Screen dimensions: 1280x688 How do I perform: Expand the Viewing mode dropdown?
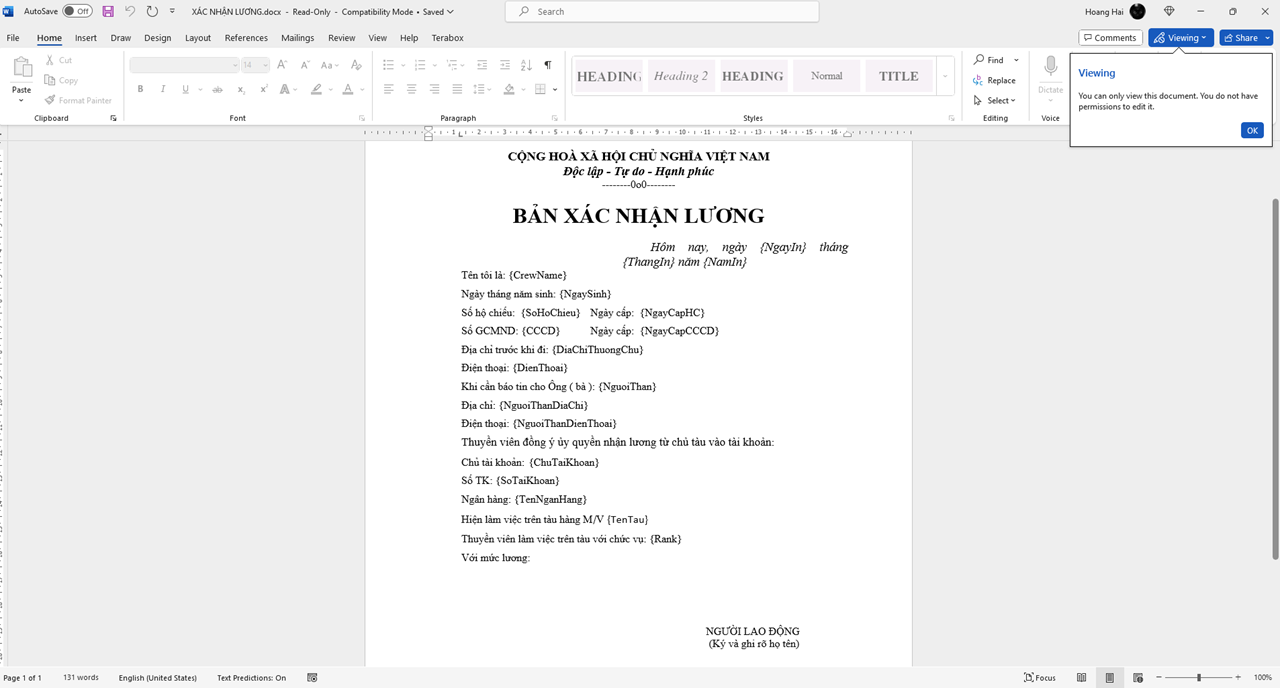[1181, 38]
